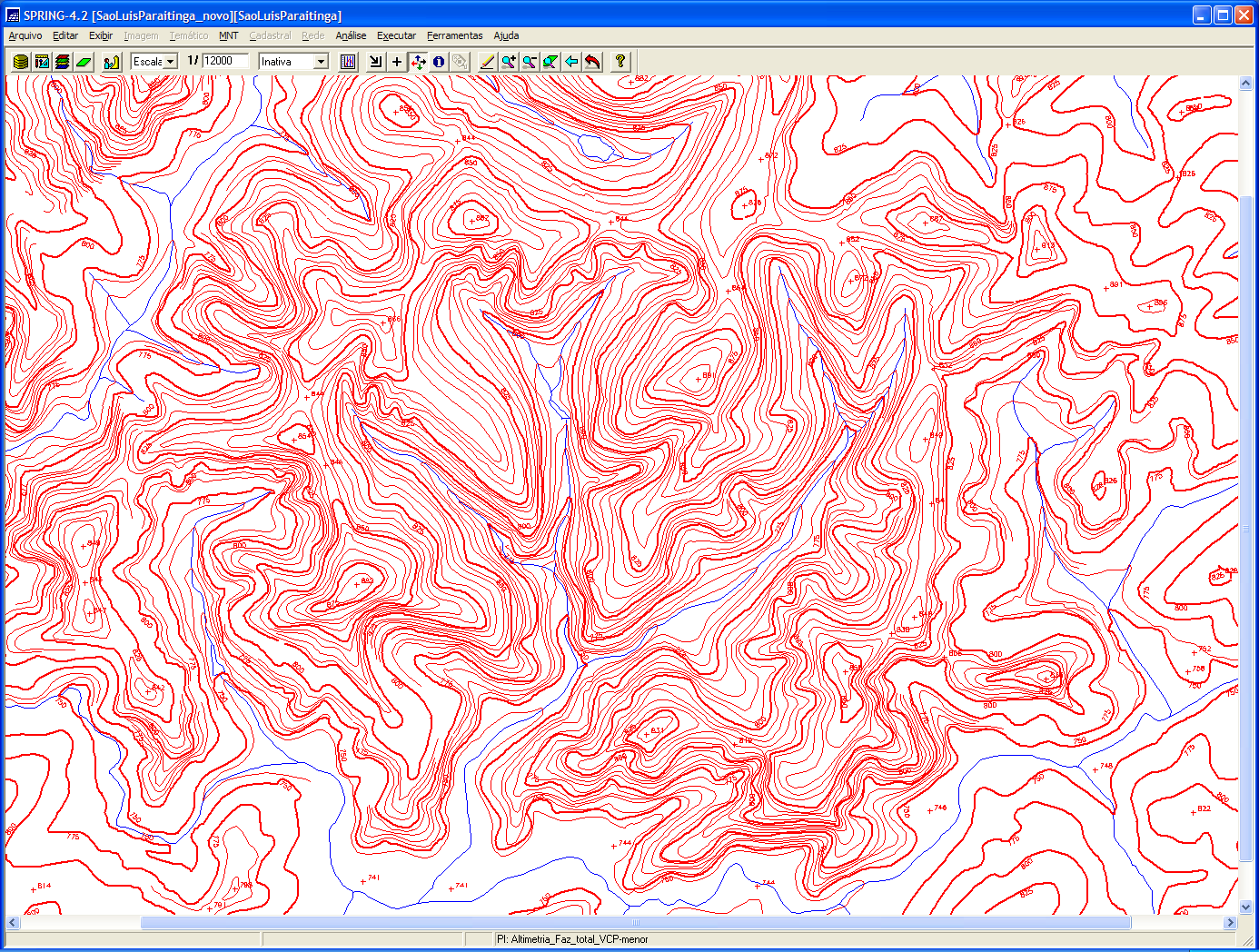Open the MNT menu
The width and height of the screenshot is (1259, 952).
coord(229,35)
